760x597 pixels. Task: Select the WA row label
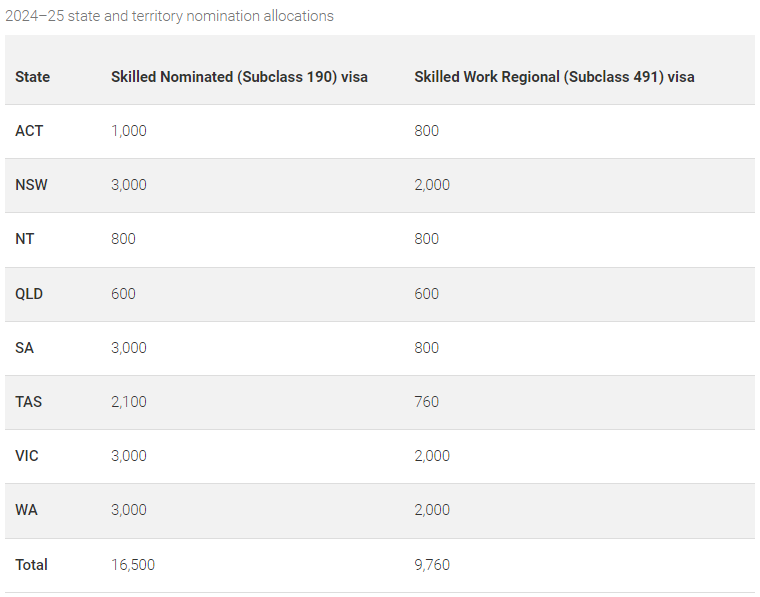point(26,510)
